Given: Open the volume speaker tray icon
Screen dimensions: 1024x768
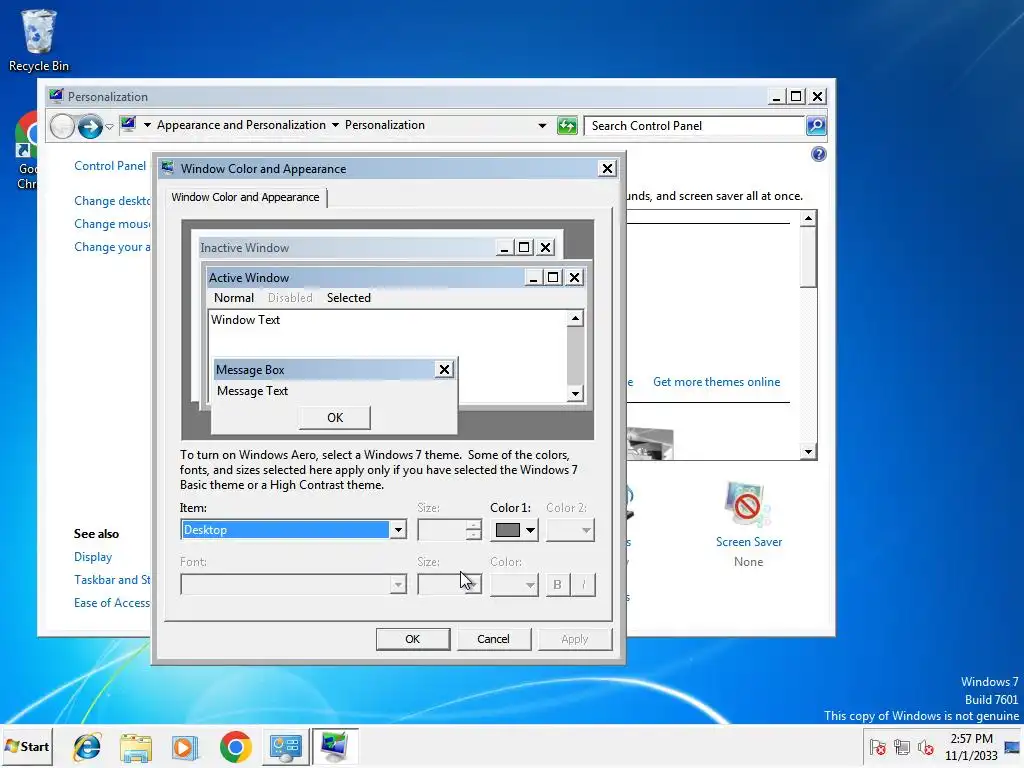Looking at the screenshot, I should (925, 747).
